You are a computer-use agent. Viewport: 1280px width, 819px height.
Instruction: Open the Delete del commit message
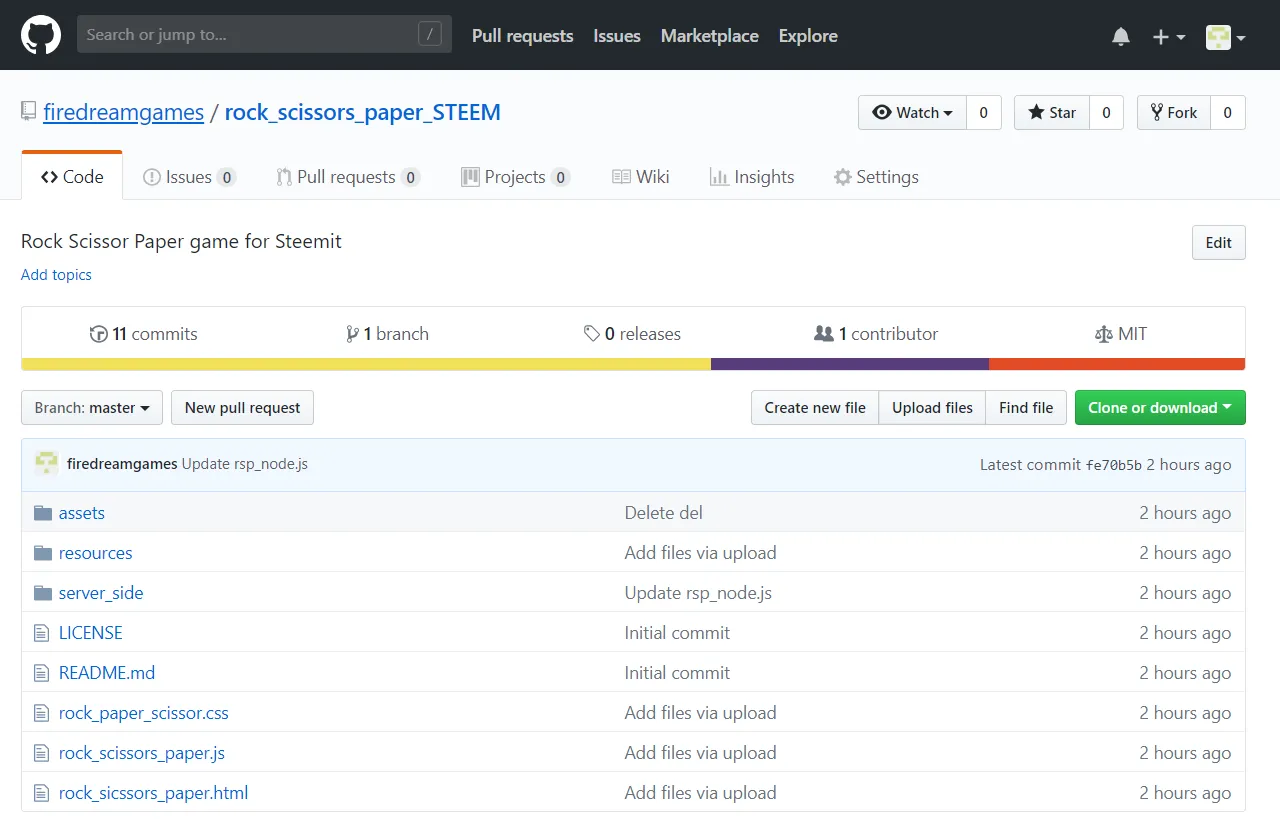(x=664, y=513)
